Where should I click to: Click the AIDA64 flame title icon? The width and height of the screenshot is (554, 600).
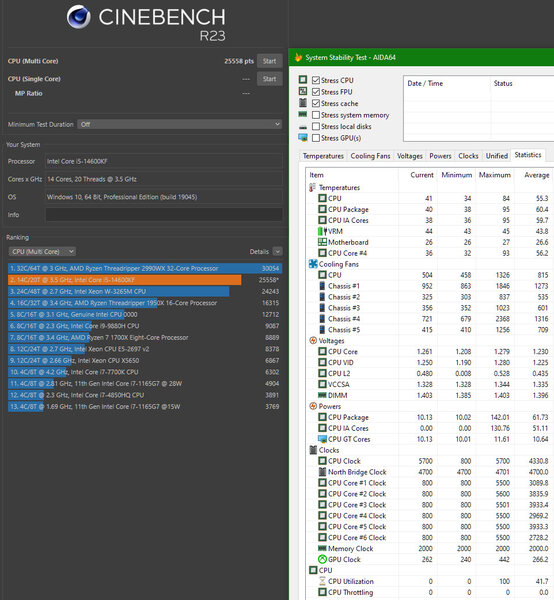click(x=298, y=57)
